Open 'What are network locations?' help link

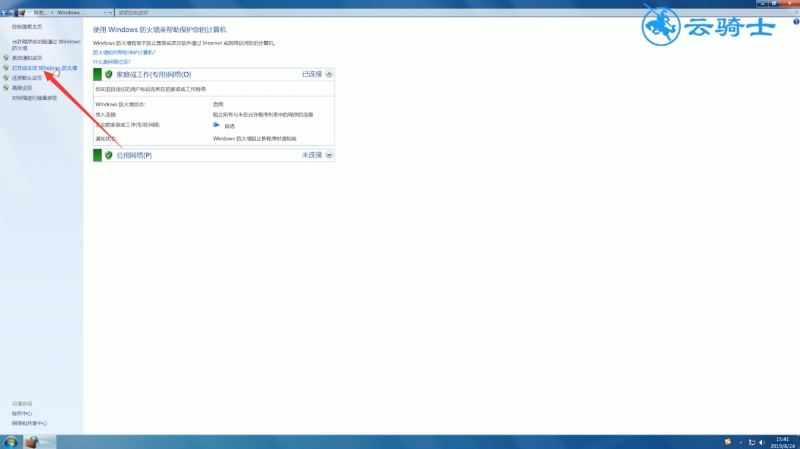[112, 62]
